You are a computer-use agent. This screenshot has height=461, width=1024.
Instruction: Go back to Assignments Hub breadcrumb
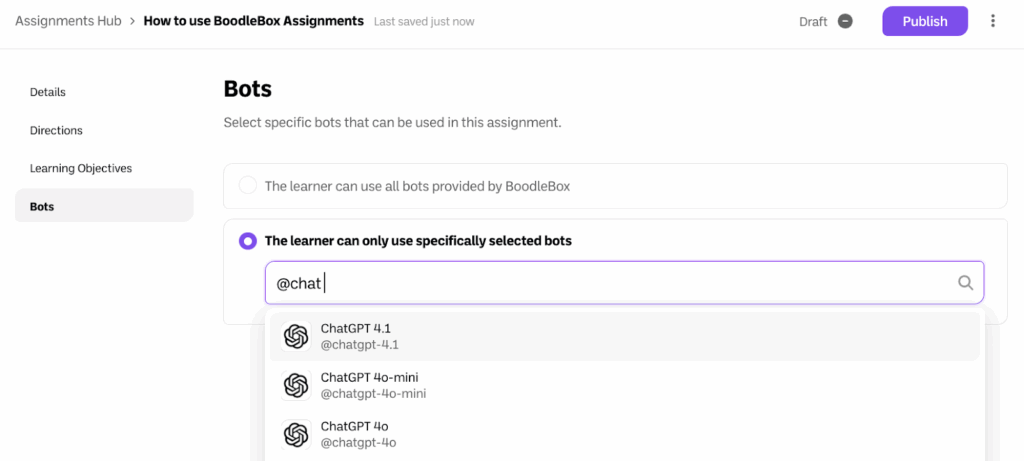(x=68, y=21)
